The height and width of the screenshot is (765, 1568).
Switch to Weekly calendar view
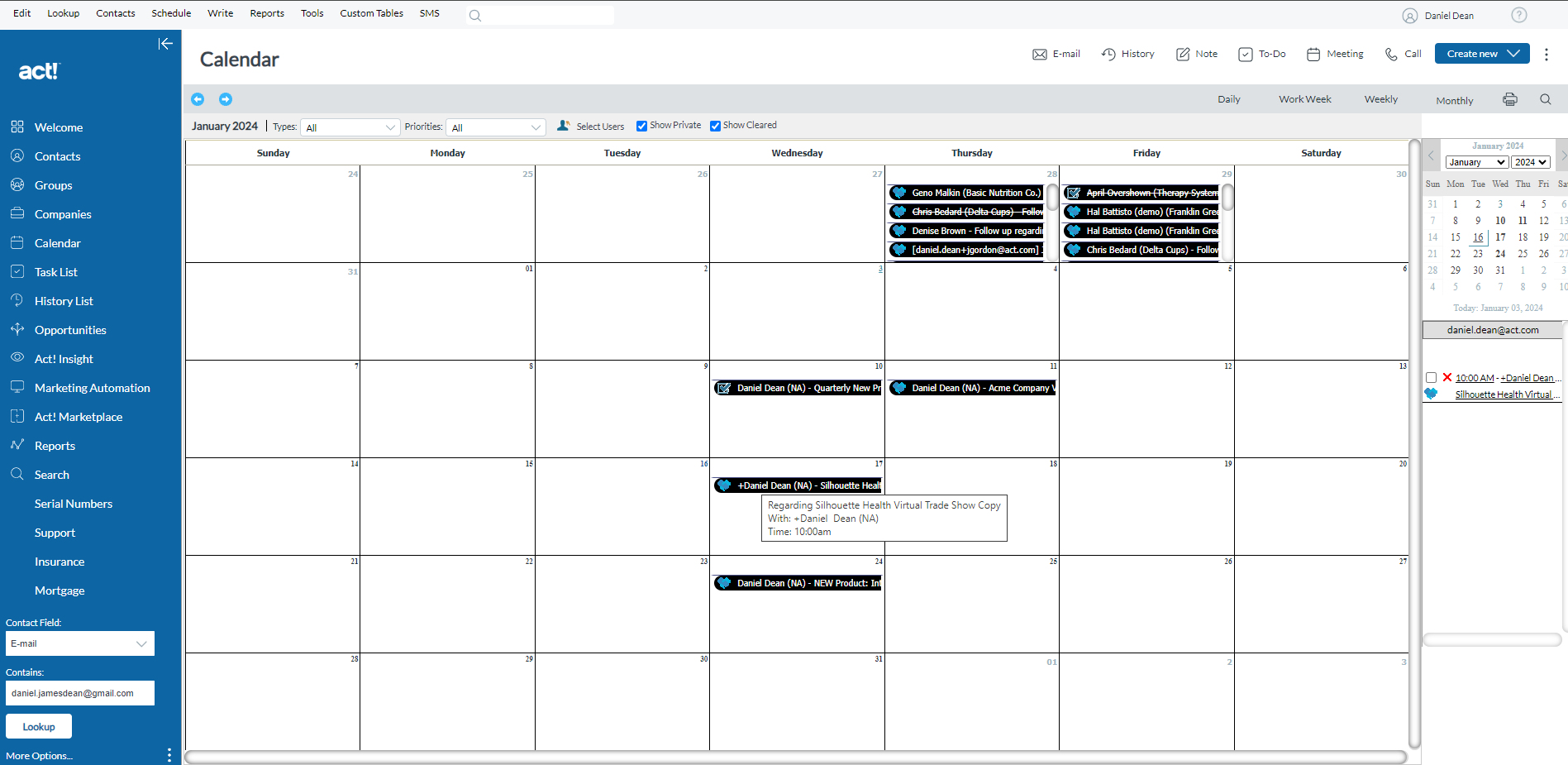click(x=1381, y=99)
